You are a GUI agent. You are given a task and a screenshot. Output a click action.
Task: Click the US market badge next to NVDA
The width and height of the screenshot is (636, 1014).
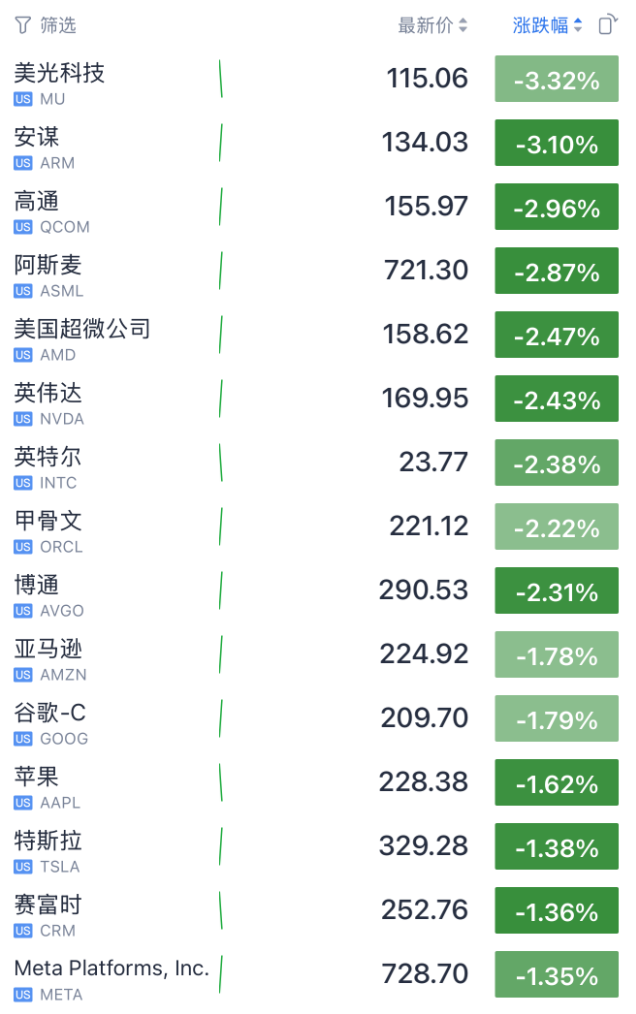coord(23,419)
